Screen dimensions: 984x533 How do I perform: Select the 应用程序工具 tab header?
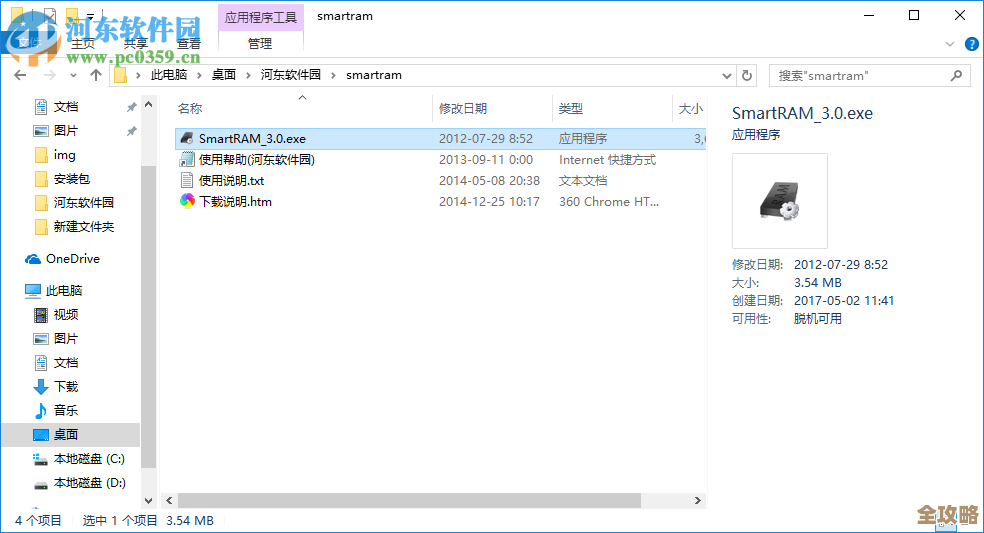pos(260,17)
